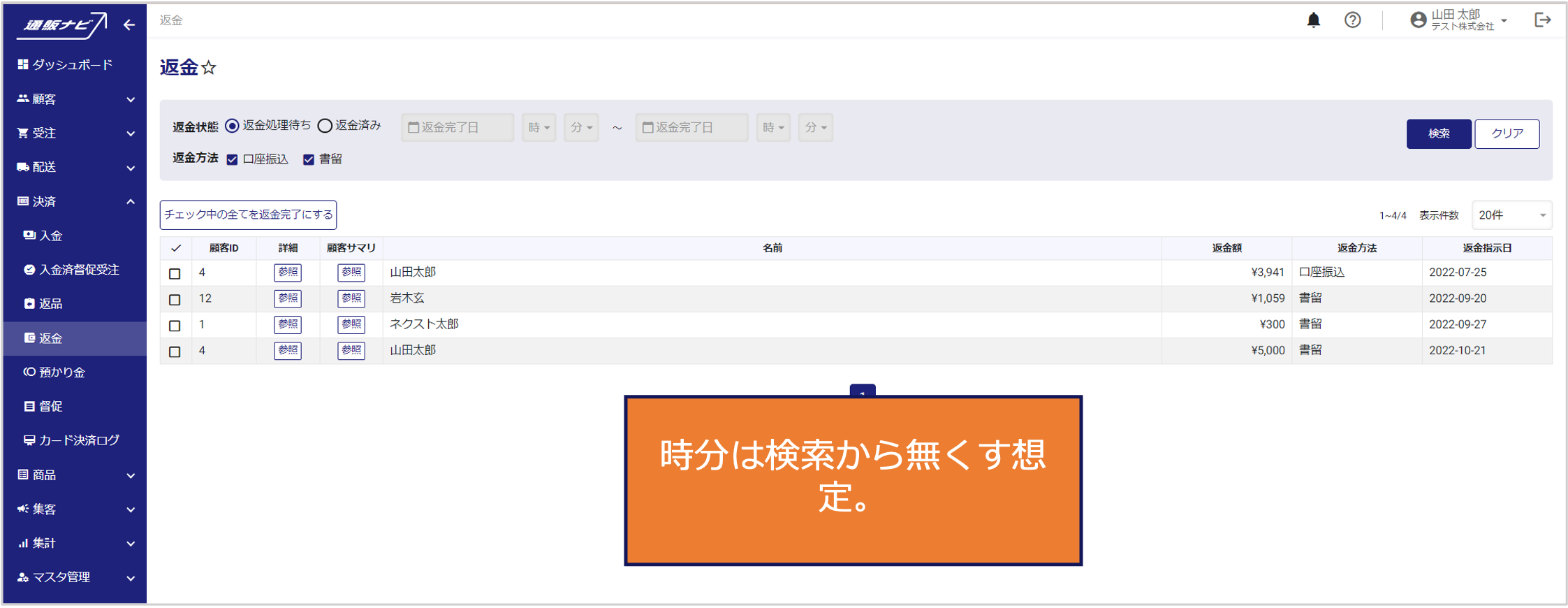Collapse sidebar with the back arrow icon
The image size is (1568, 608).
pos(129,25)
